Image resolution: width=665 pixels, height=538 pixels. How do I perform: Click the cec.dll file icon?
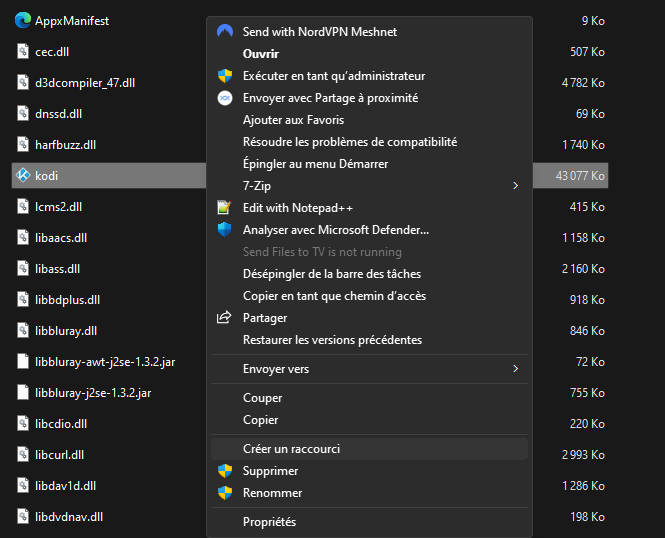(23, 51)
